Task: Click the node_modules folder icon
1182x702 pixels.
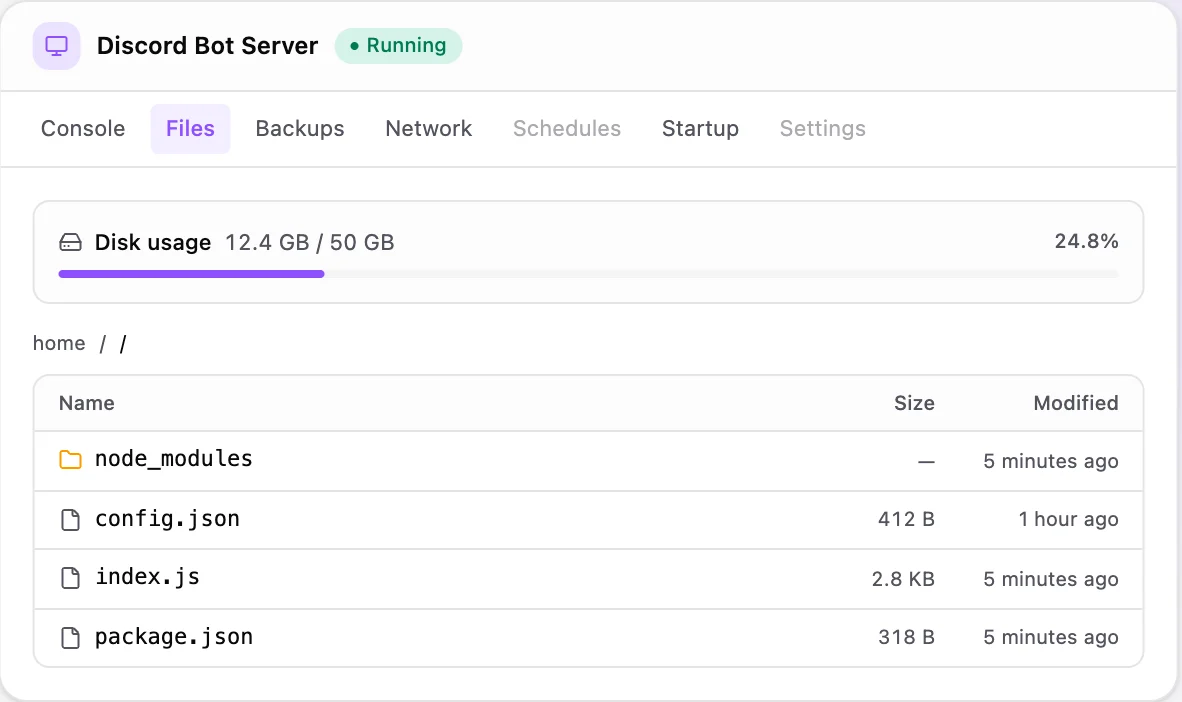Action: [70, 459]
